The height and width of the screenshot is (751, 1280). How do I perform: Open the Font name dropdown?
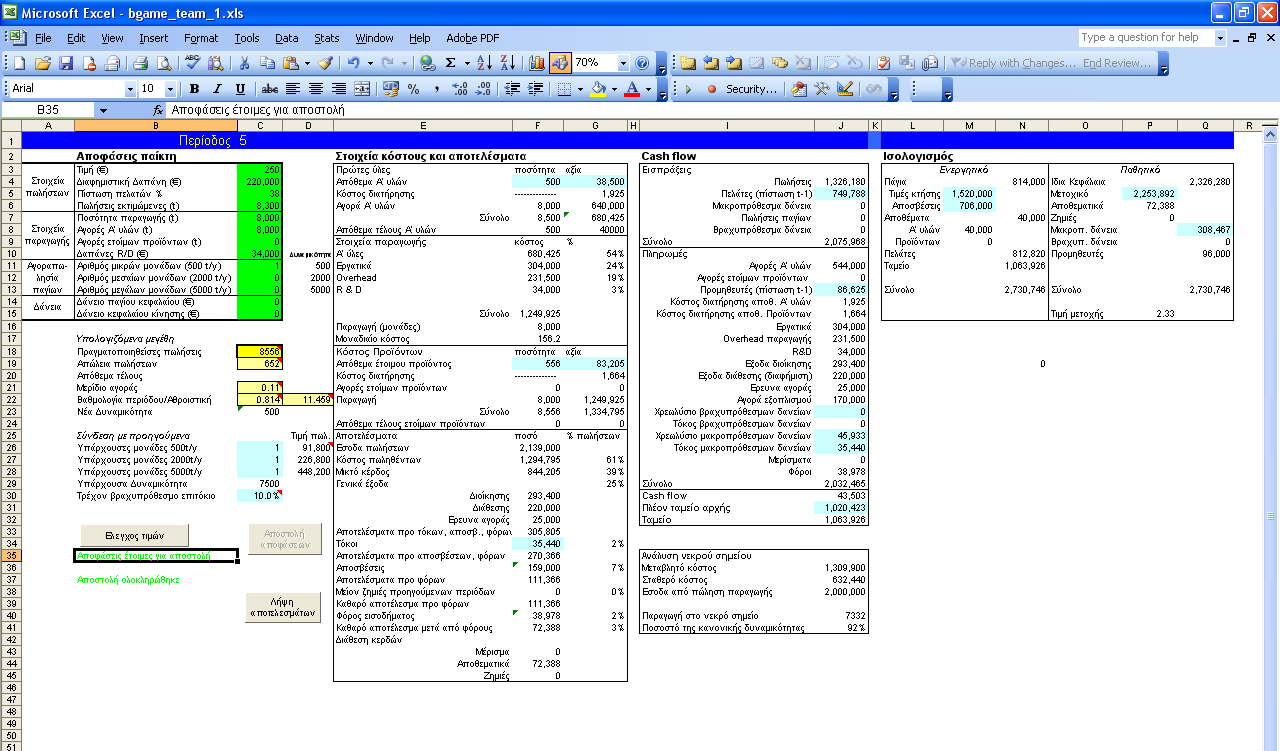pyautogui.click(x=130, y=89)
